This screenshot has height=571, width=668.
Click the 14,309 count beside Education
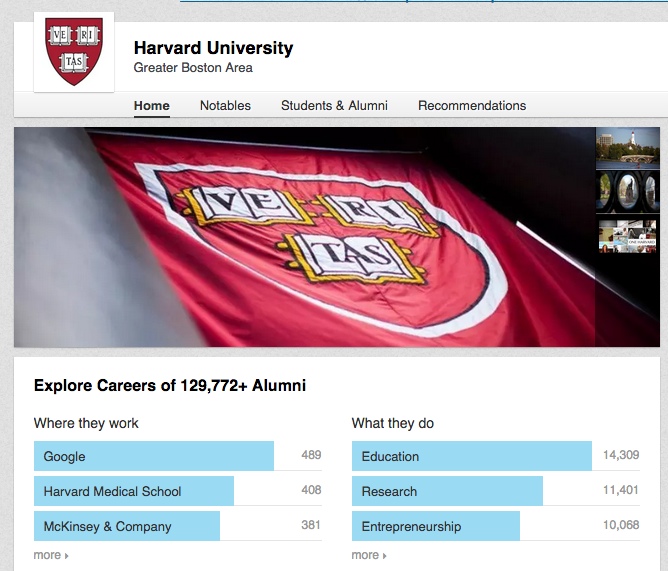point(620,456)
